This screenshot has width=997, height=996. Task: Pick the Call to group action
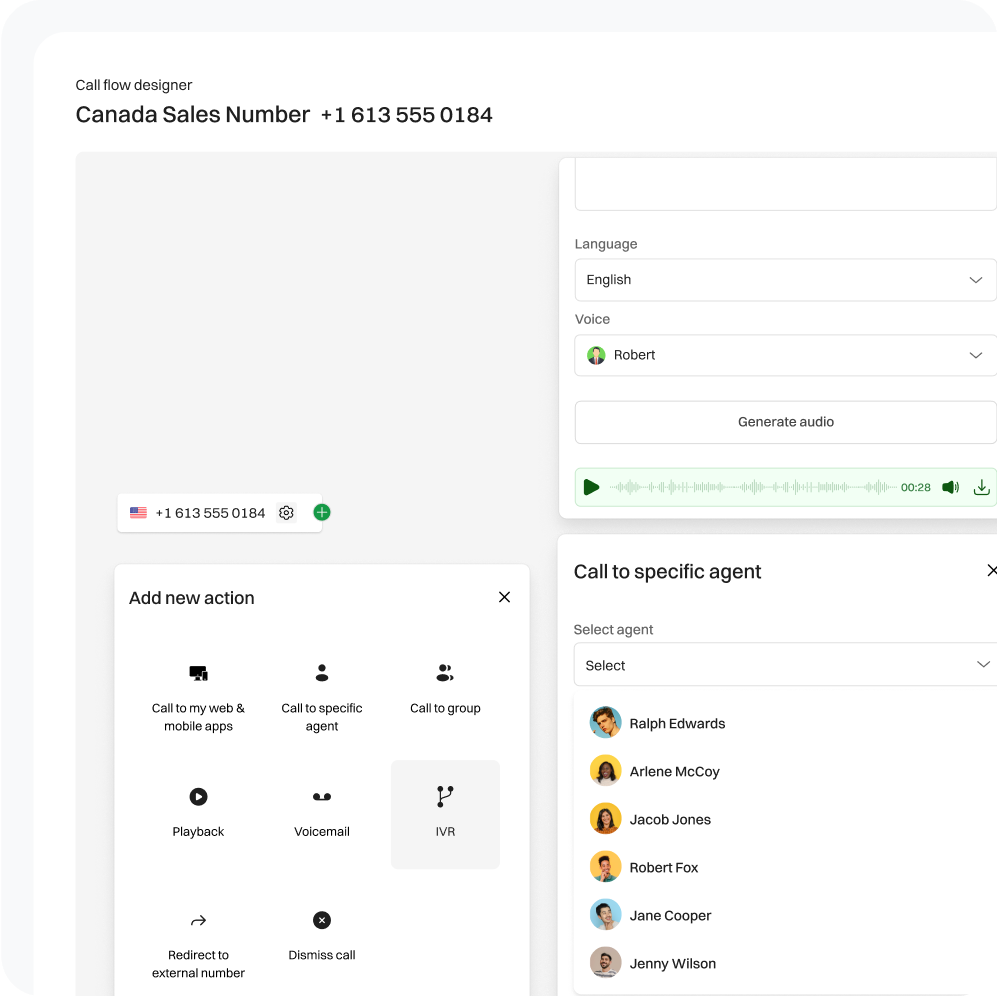tap(445, 689)
